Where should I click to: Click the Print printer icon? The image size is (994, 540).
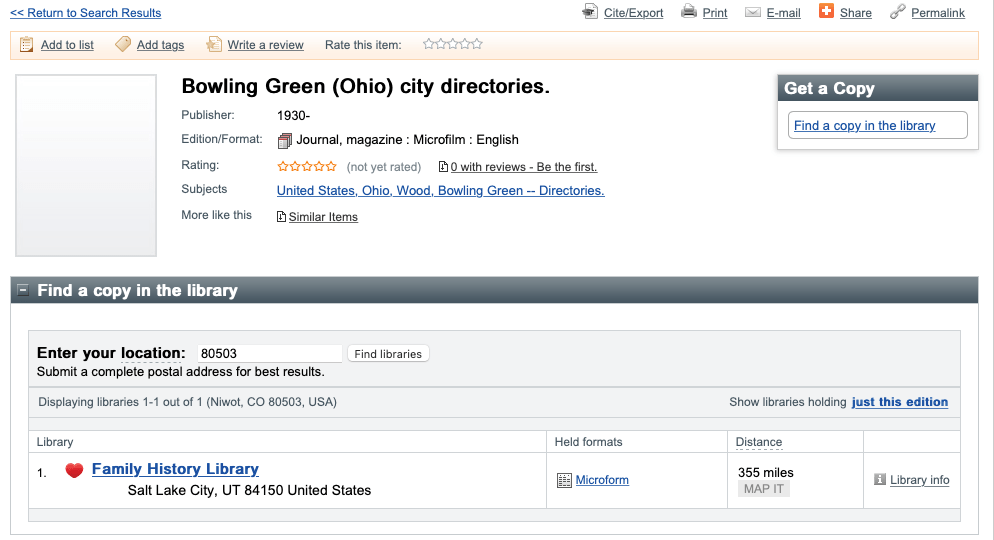[x=688, y=12]
